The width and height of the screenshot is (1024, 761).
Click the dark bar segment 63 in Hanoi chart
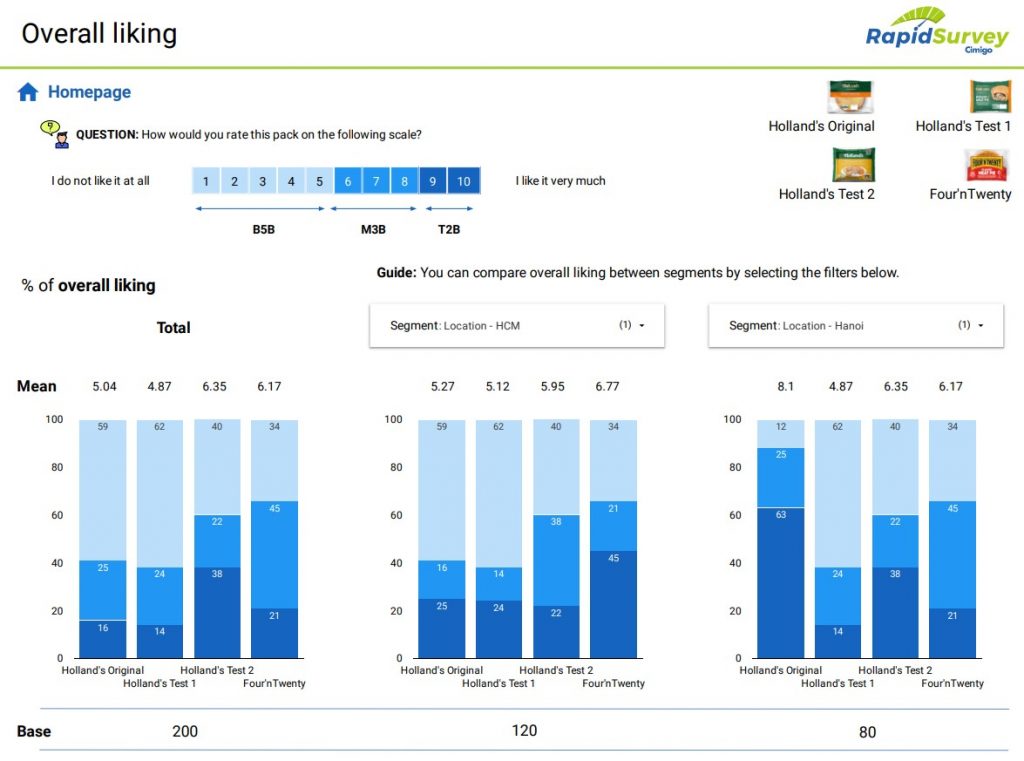[781, 583]
